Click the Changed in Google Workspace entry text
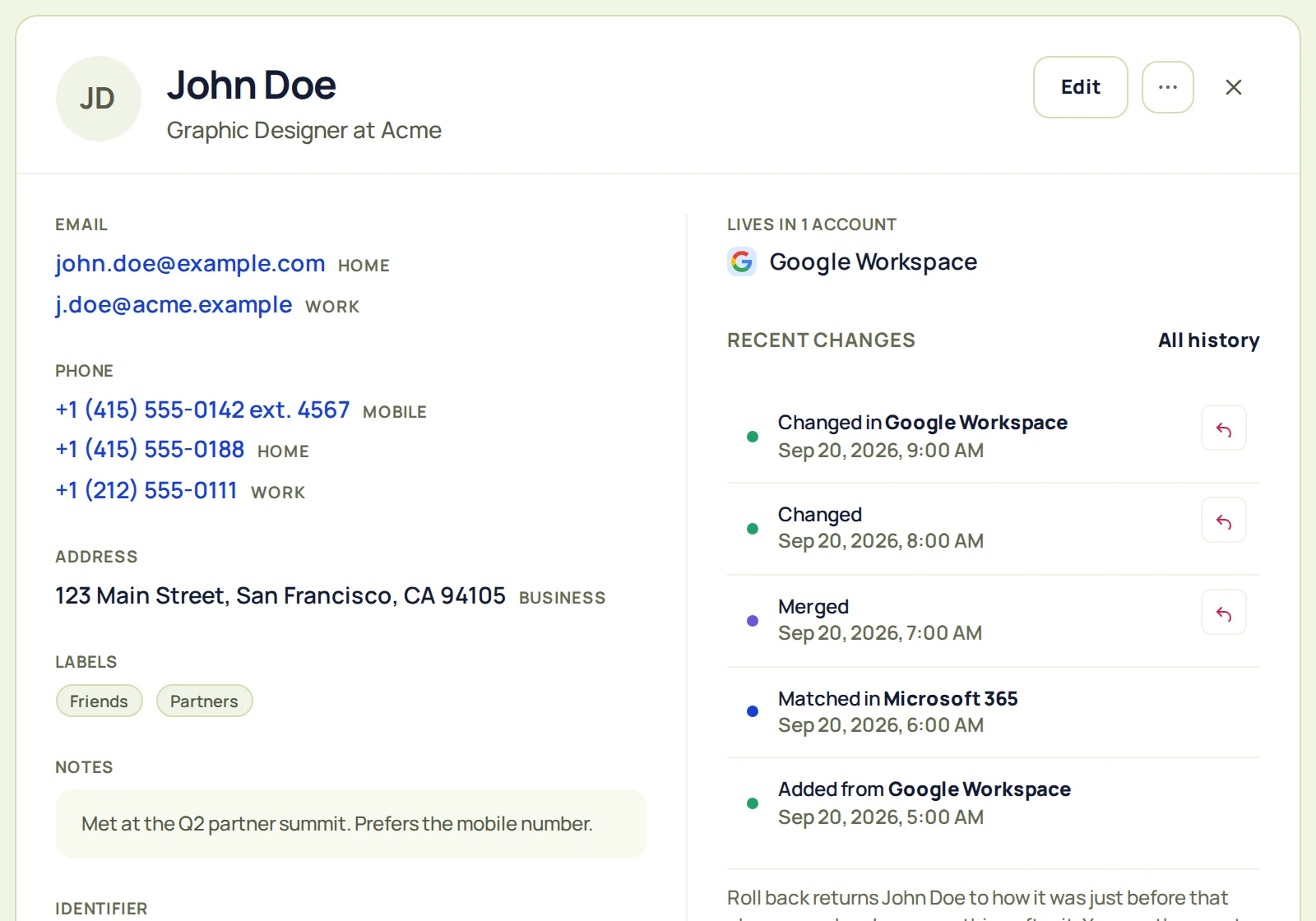The width and height of the screenshot is (1316, 921). [923, 423]
